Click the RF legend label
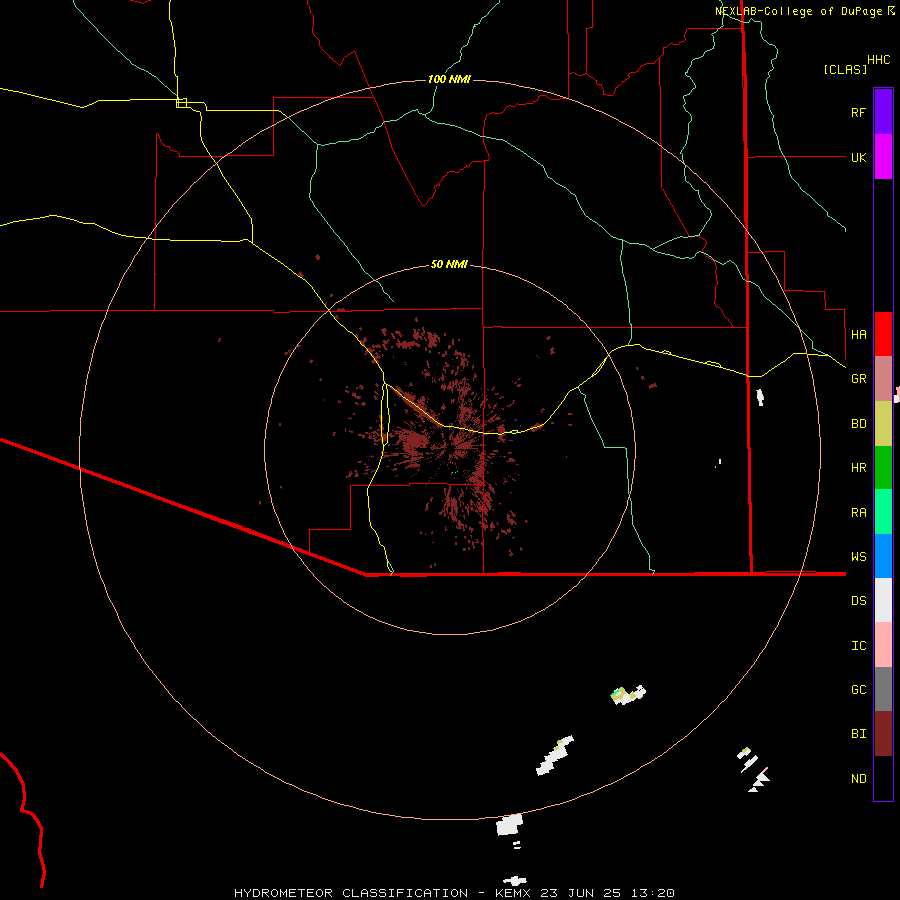 point(858,112)
